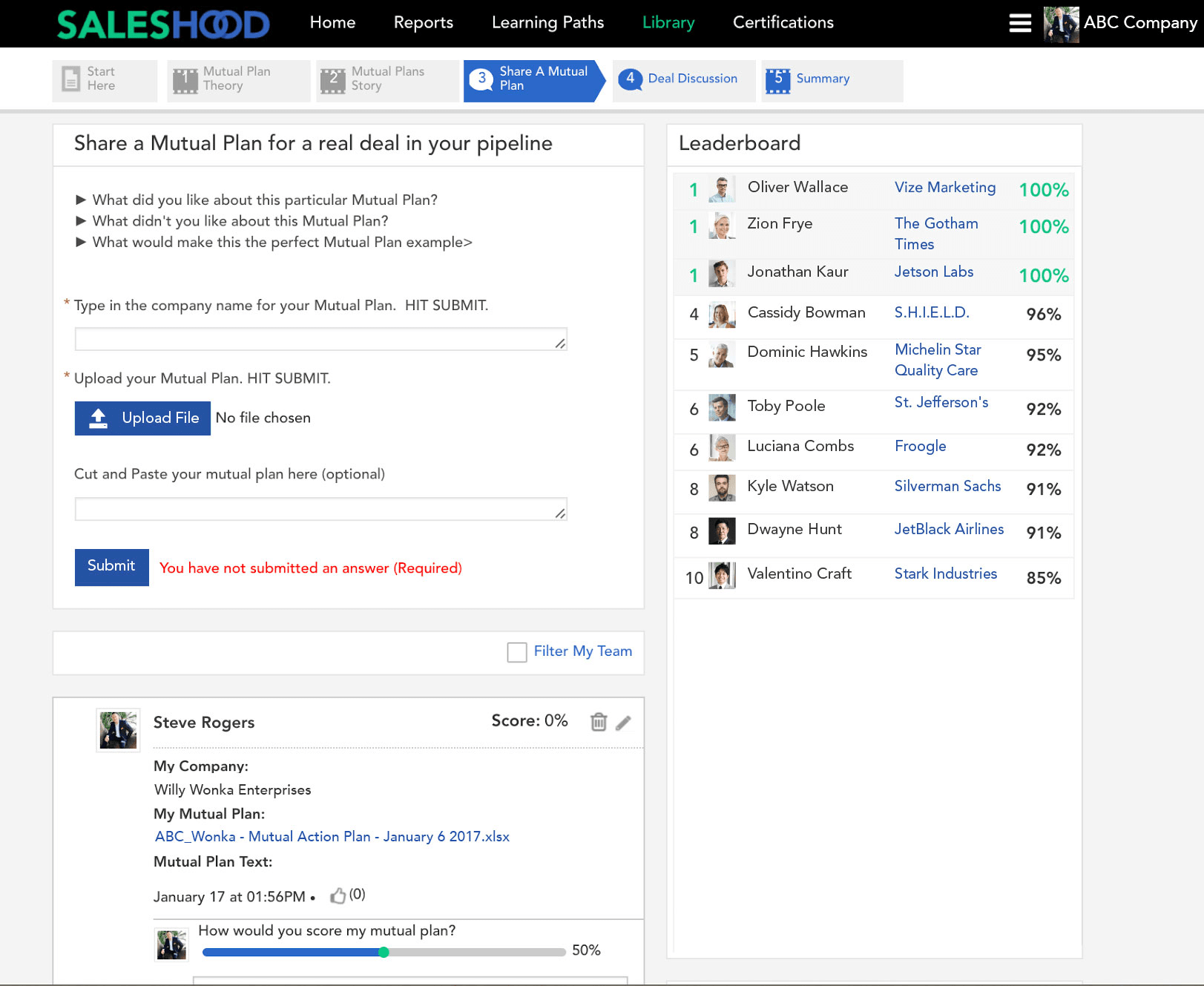Open the Silverman Sachs link

(947, 487)
